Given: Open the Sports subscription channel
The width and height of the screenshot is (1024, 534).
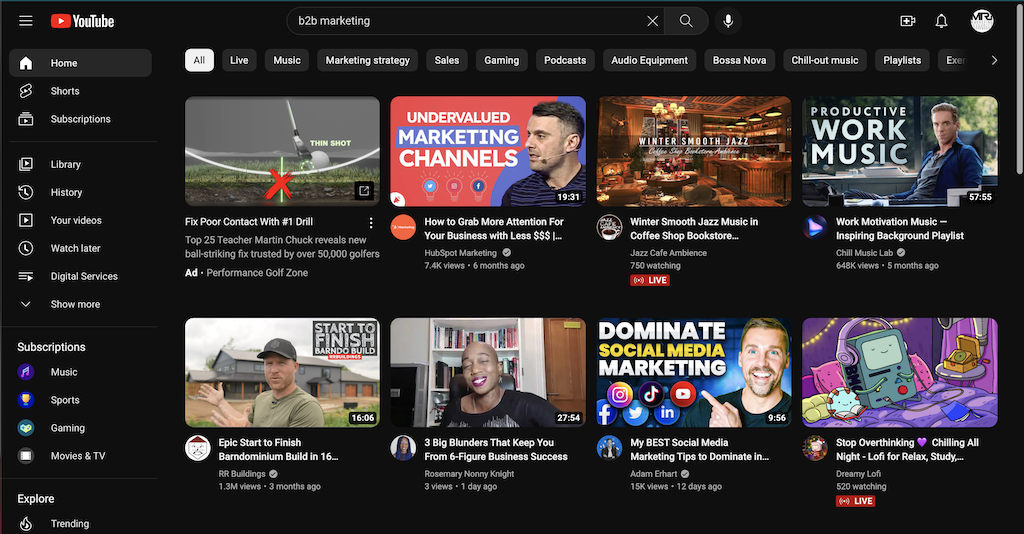Looking at the screenshot, I should pyautogui.click(x=80, y=400).
